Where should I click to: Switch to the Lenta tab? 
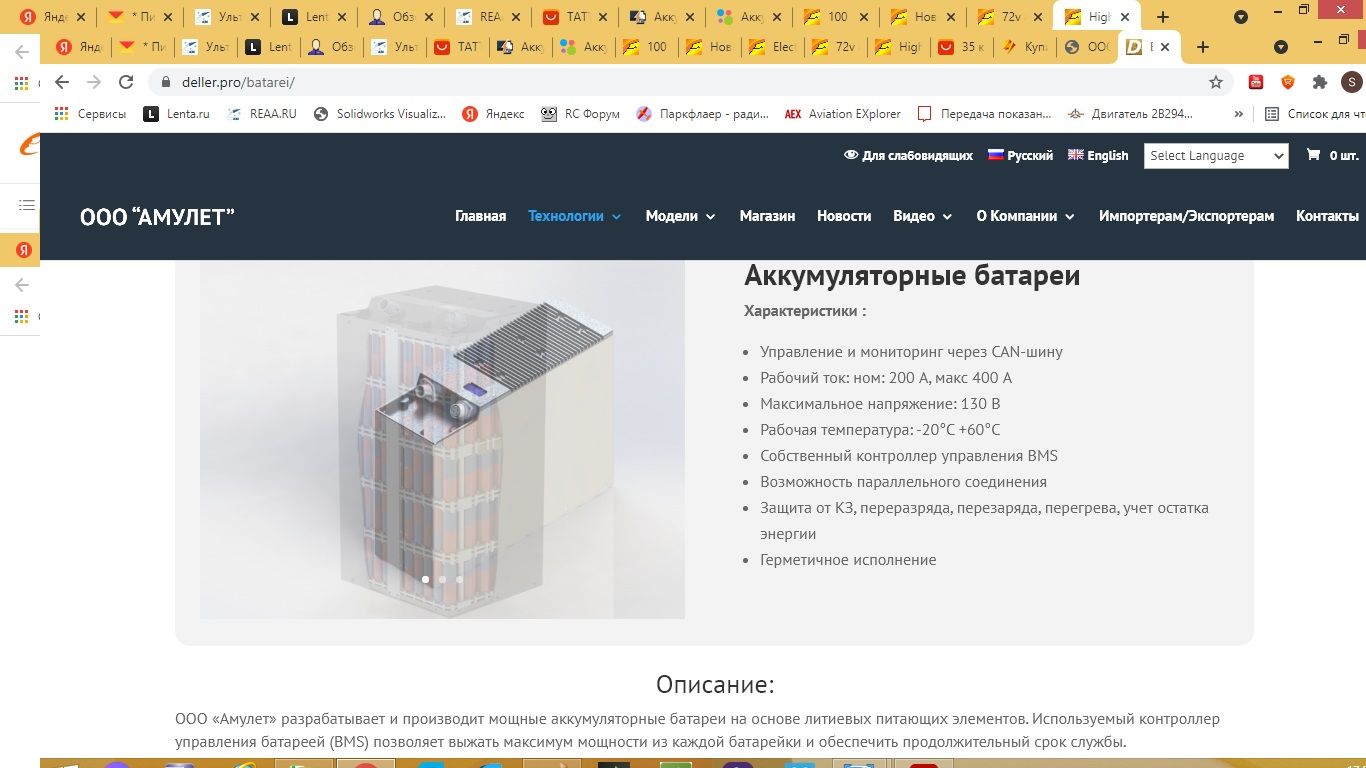point(315,17)
